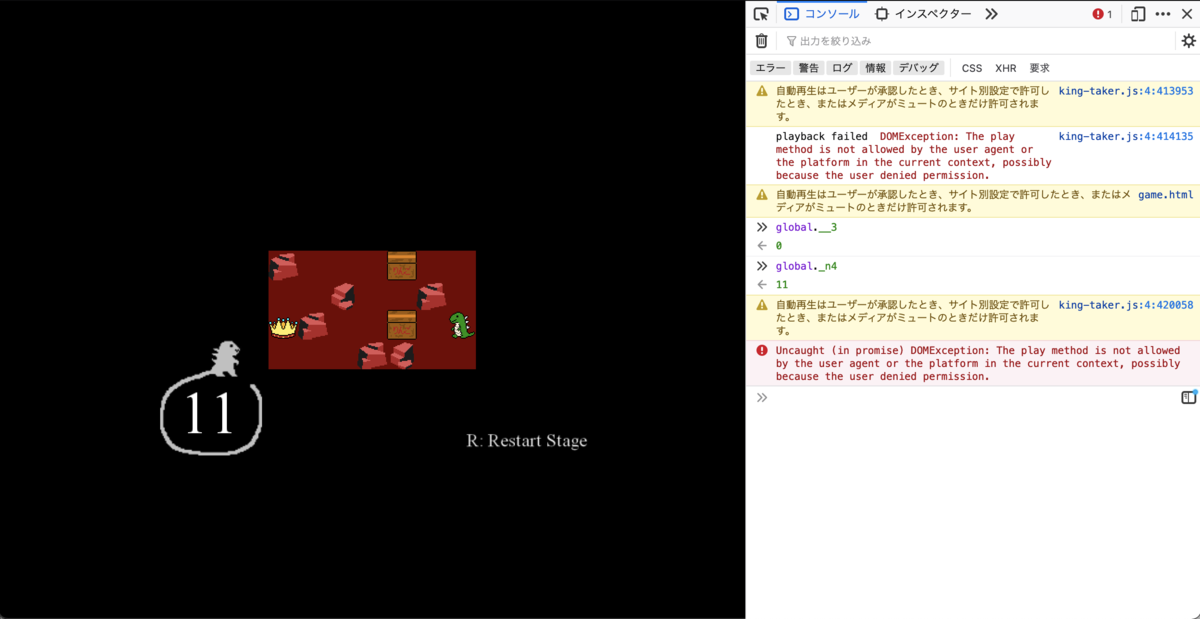Toggle the 警告 warnings filter
Screen dimensions: 1200x619
(808, 67)
